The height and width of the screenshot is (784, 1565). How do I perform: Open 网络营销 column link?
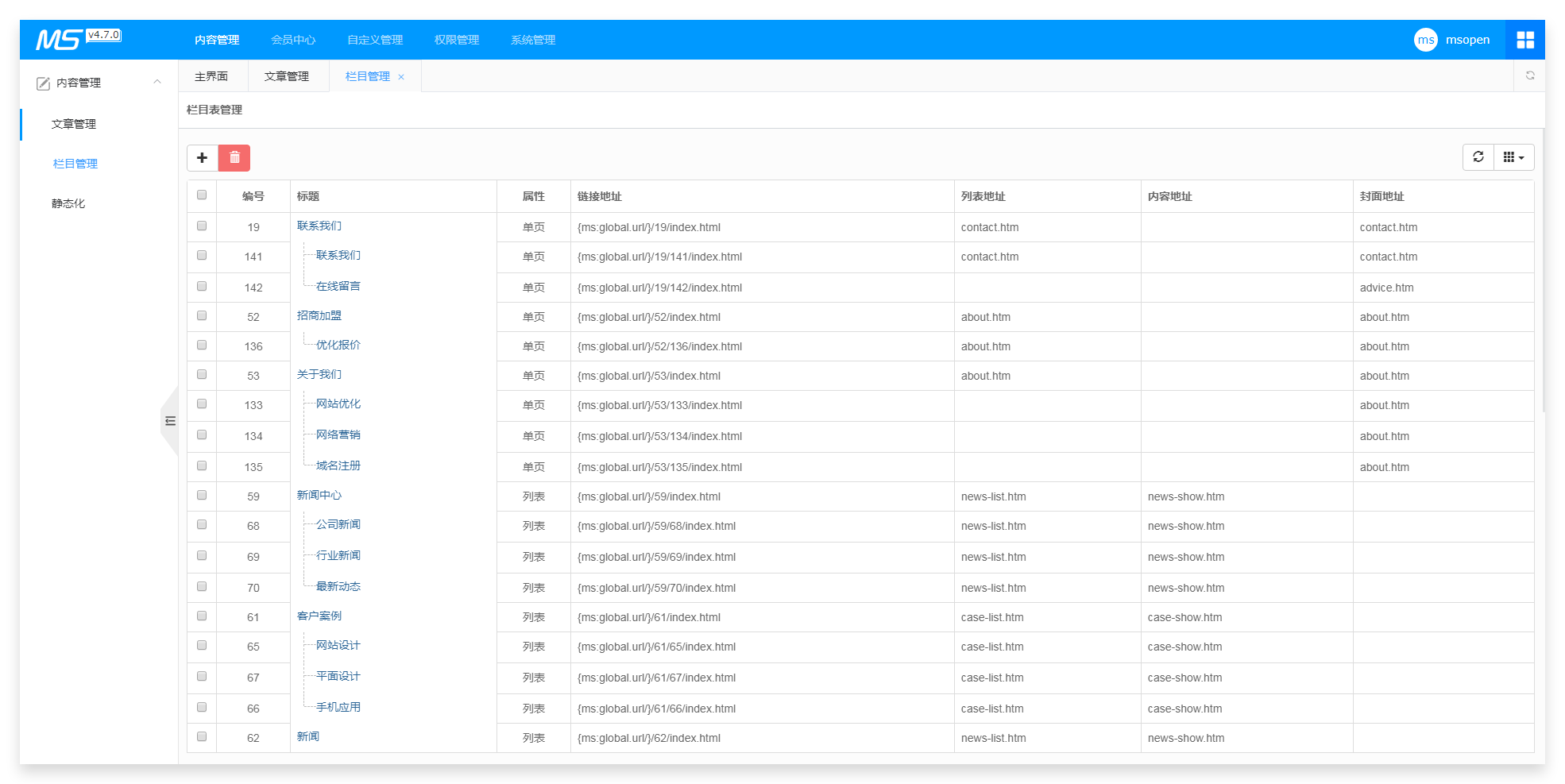[x=338, y=434]
